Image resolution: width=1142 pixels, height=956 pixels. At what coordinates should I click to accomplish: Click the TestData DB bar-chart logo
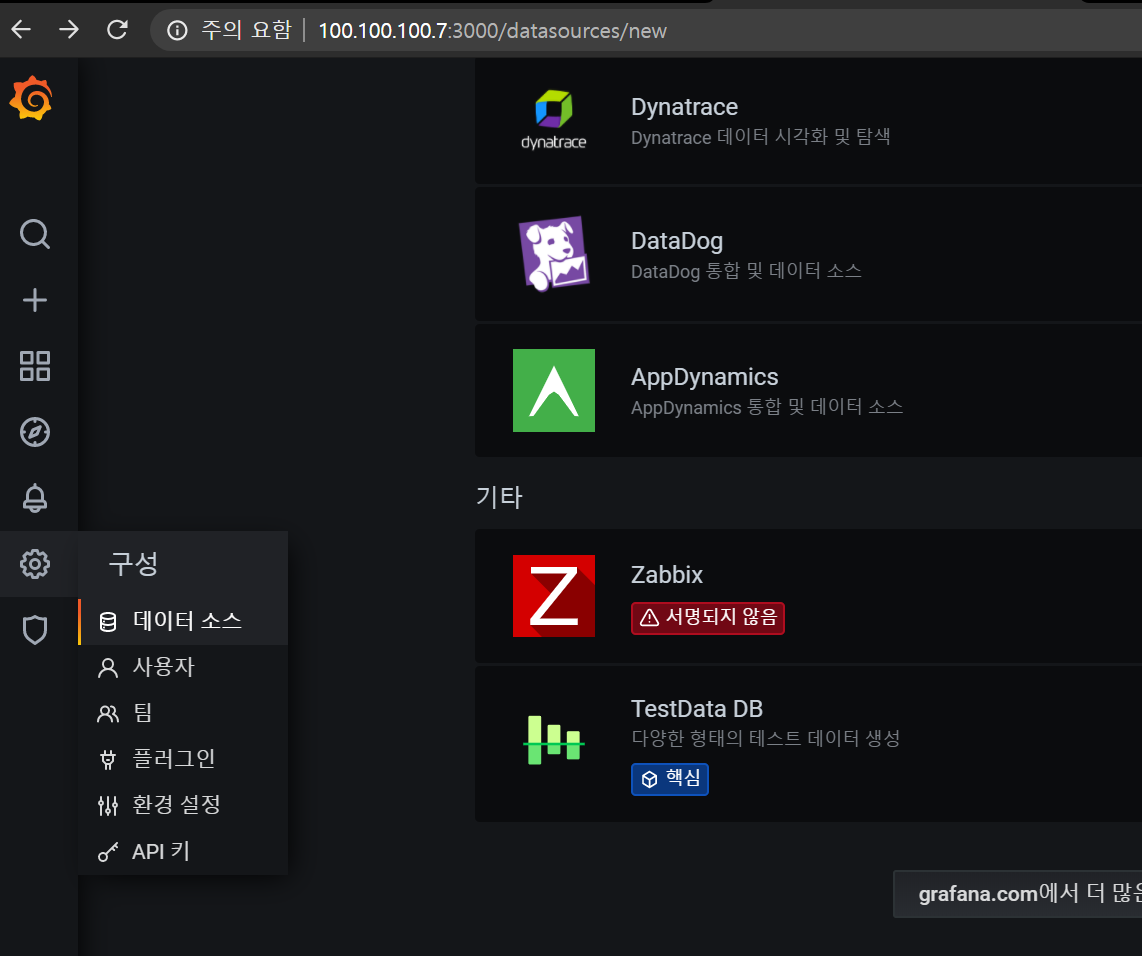(x=554, y=740)
